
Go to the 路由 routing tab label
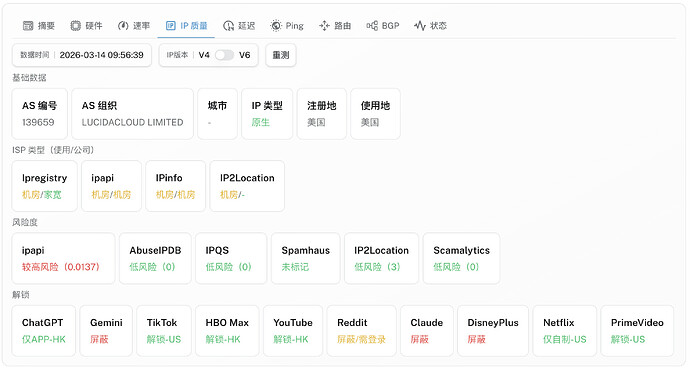342,26
